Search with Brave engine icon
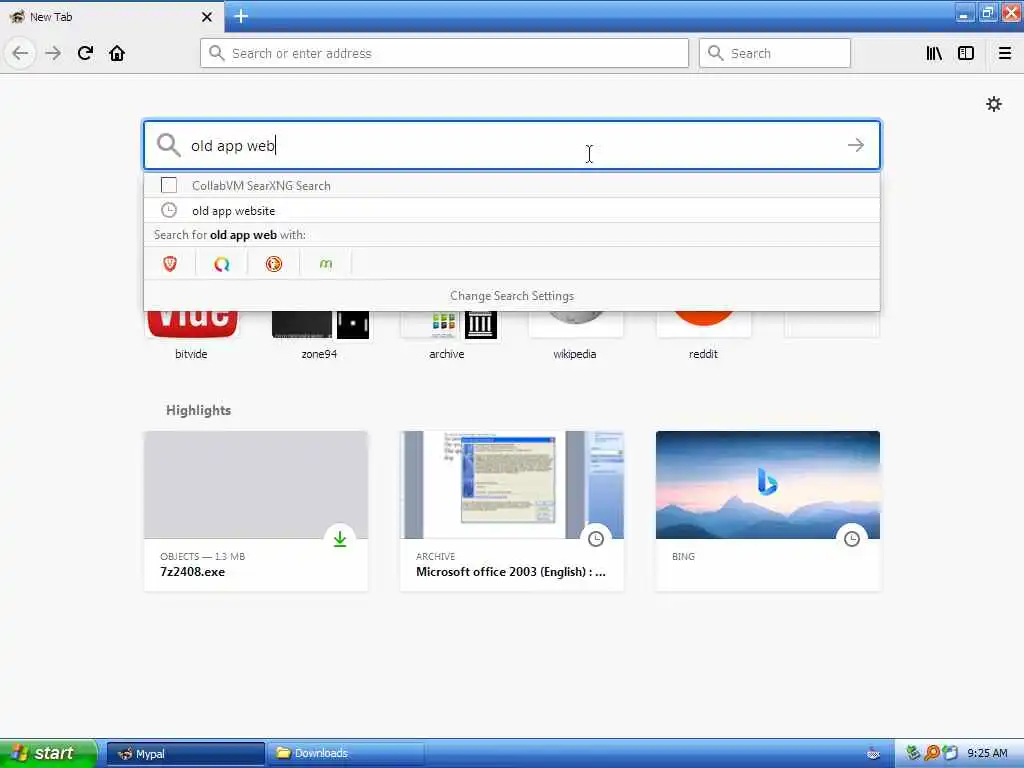This screenshot has height=768, width=1024. (x=170, y=263)
